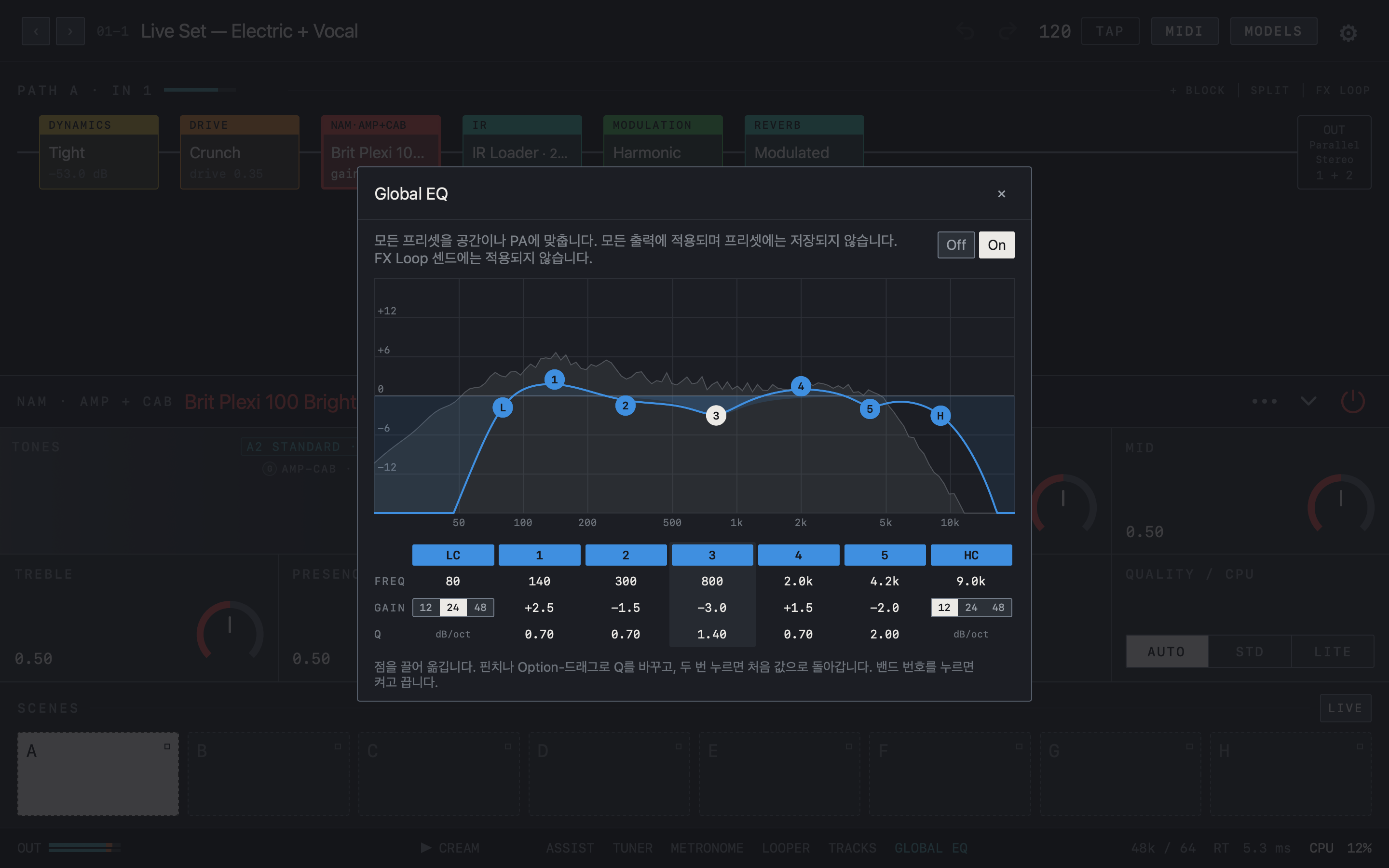Select band 3 node on EQ graph
Image resolution: width=1389 pixels, height=868 pixels.
716,416
